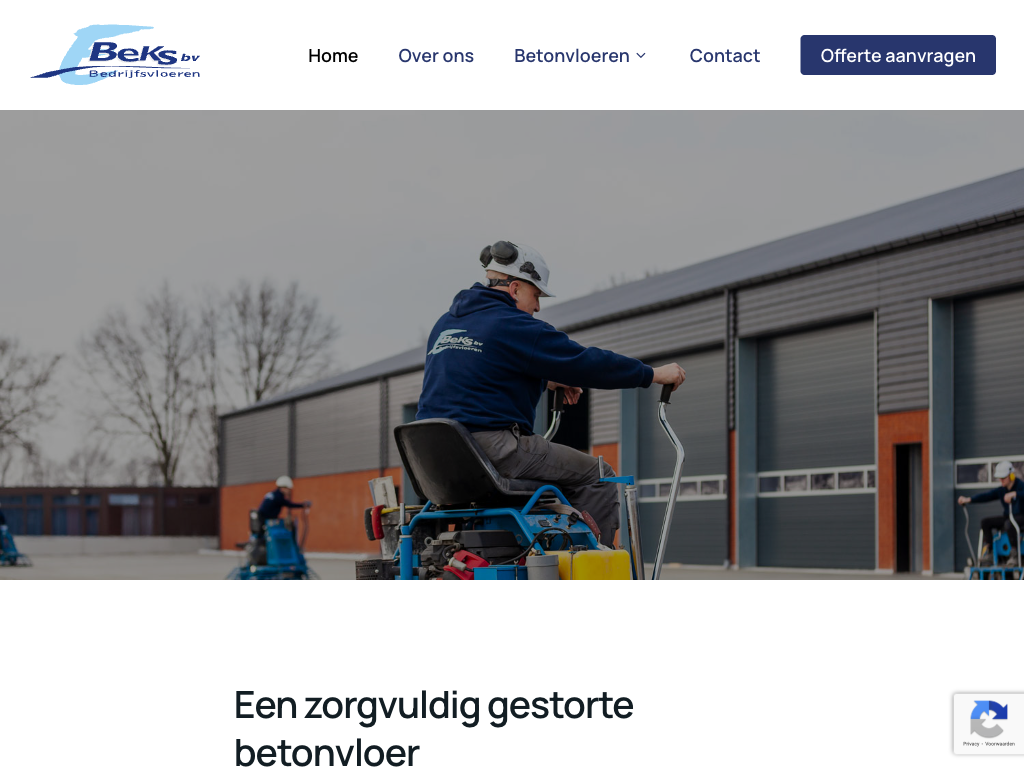Expand the chevron next to Betonvloeren
This screenshot has width=1024, height=768.
[x=641, y=56]
